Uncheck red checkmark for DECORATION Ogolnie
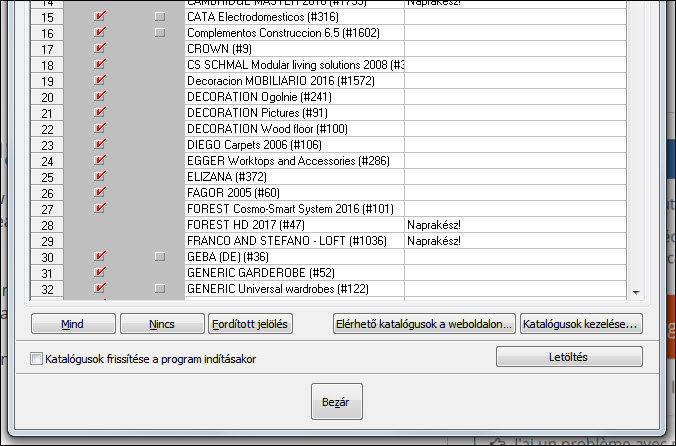The height and width of the screenshot is (446, 676). [100, 96]
